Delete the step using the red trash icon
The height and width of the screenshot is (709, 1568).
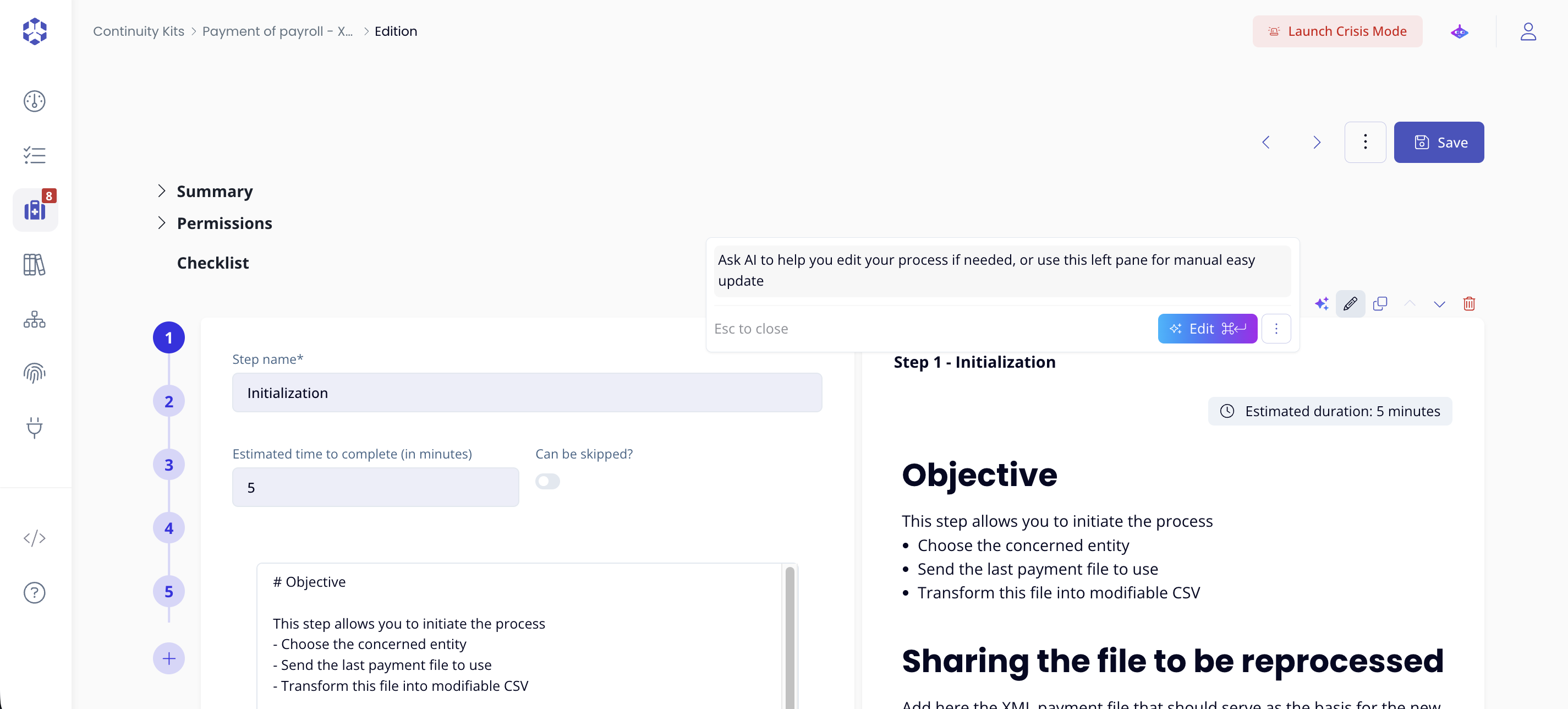tap(1470, 303)
